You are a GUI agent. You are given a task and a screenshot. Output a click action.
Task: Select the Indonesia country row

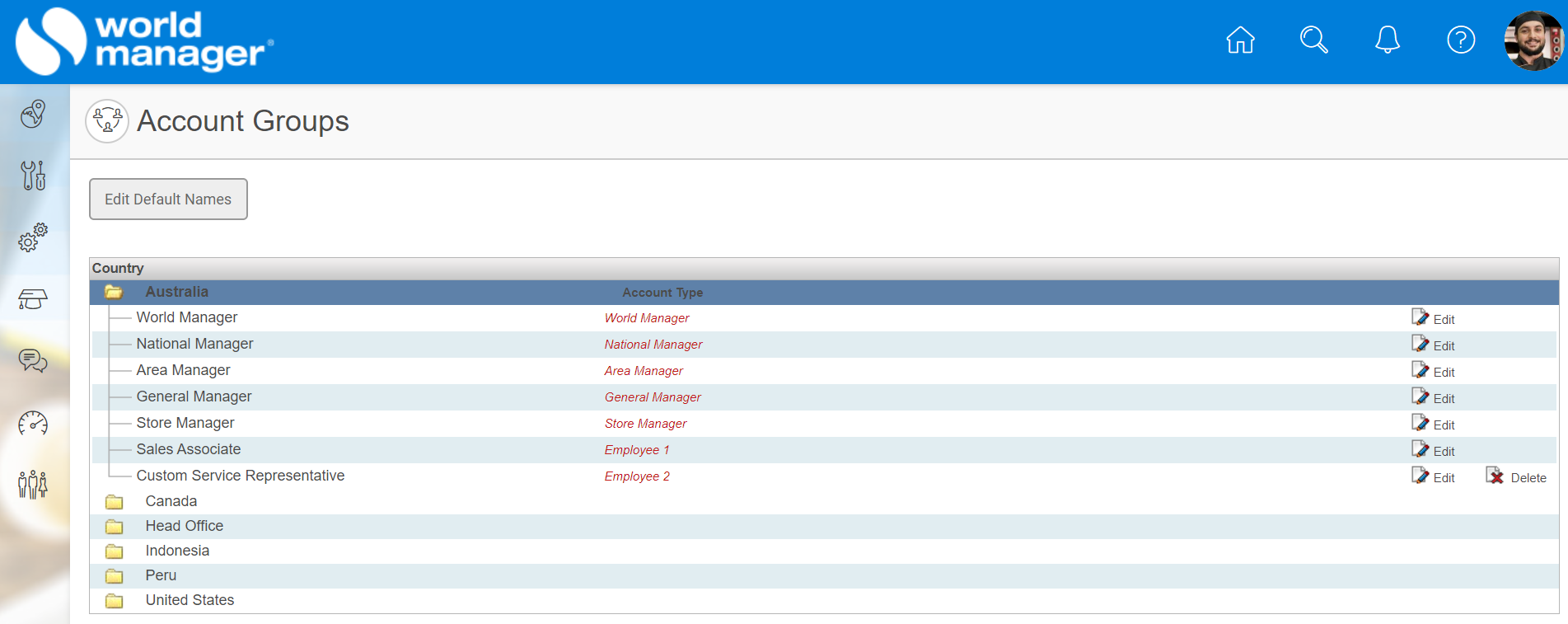pos(177,551)
